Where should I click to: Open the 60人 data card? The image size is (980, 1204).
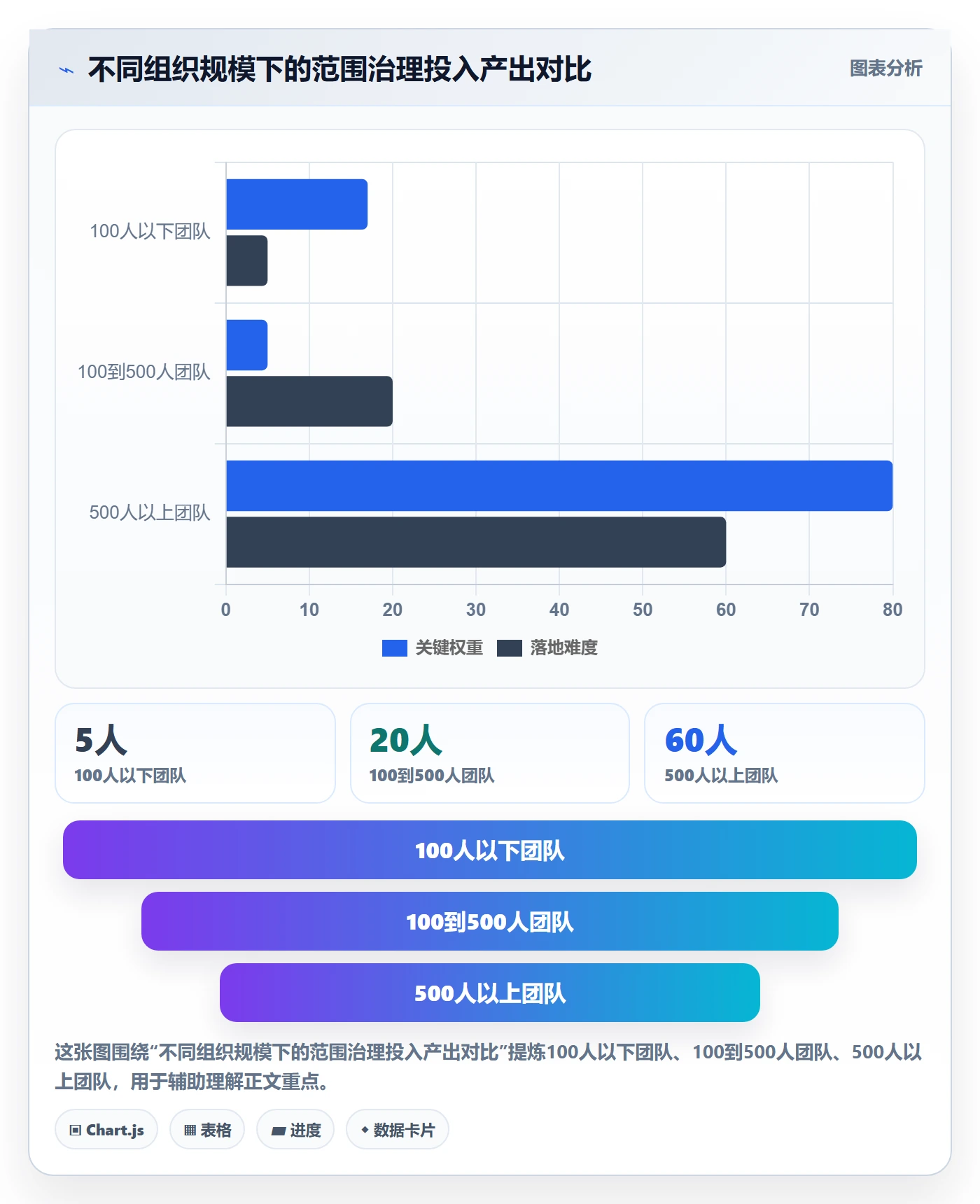point(785,753)
